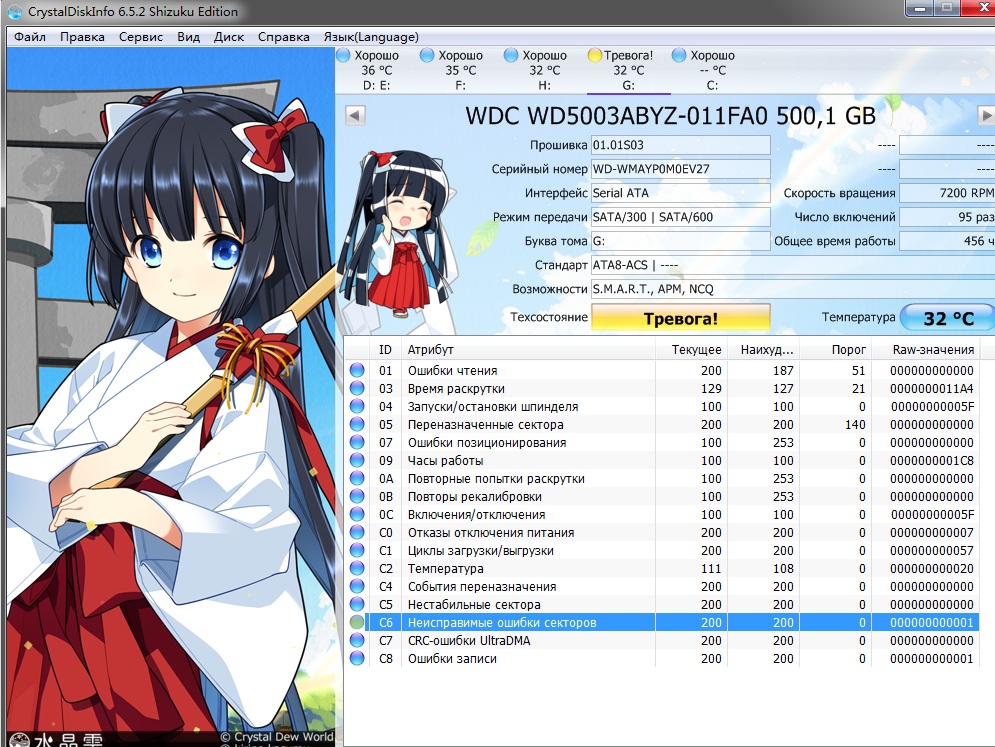Open the Правка menu

click(82, 37)
